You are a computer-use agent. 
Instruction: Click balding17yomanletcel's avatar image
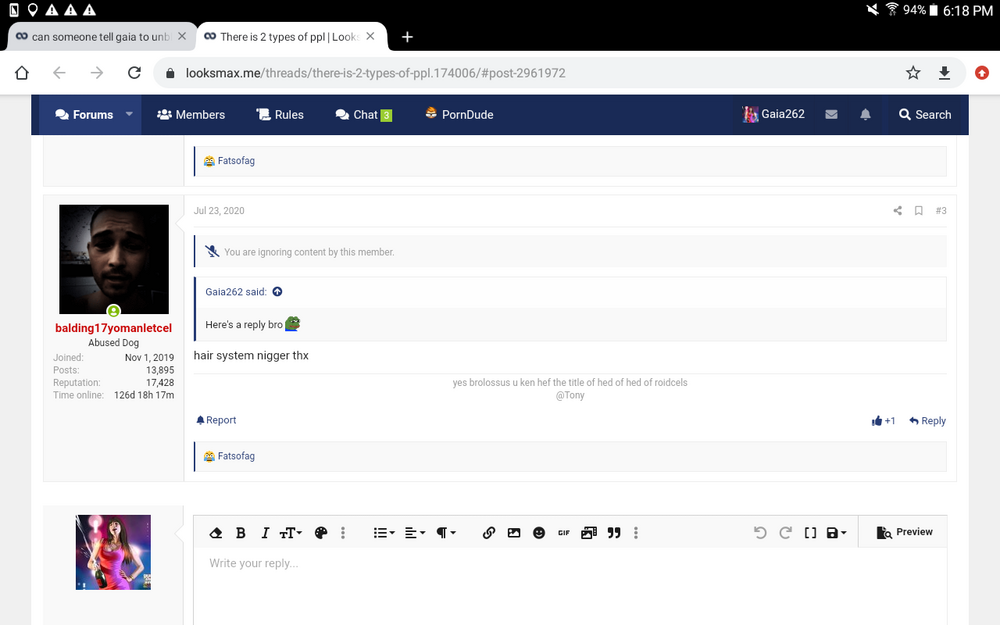tap(114, 259)
